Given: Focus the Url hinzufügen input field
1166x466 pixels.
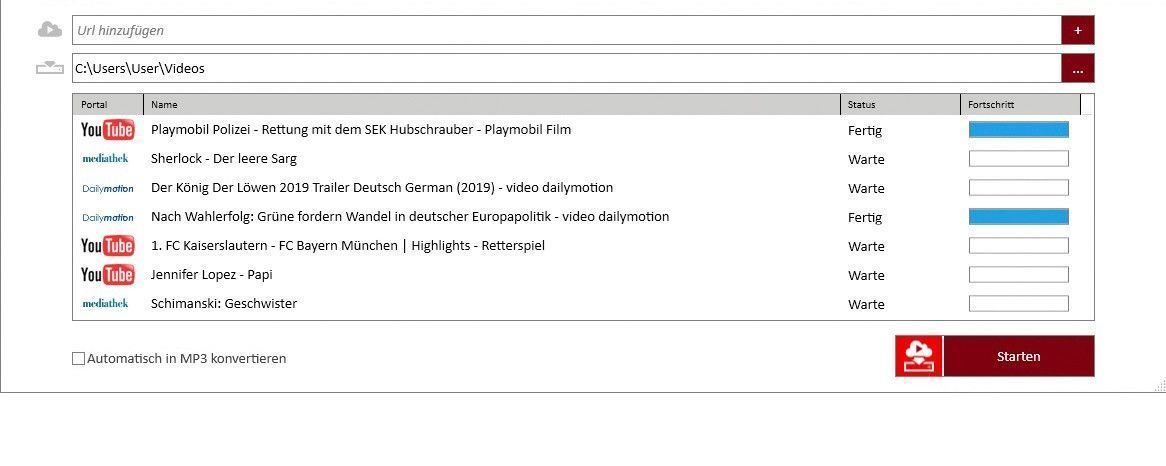Looking at the screenshot, I should 566,31.
